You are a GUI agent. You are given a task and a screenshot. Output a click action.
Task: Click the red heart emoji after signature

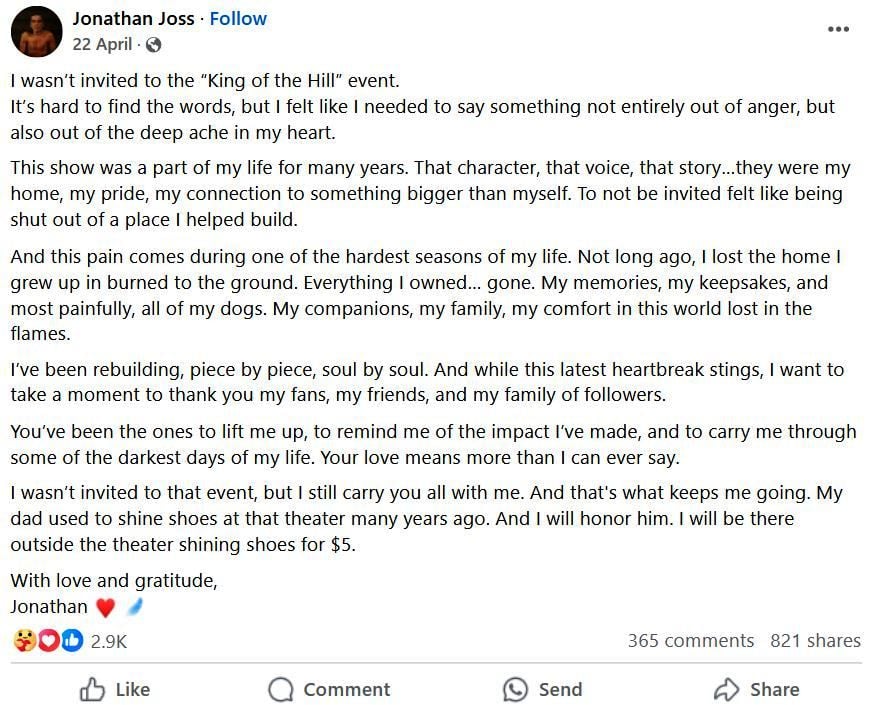(x=105, y=607)
